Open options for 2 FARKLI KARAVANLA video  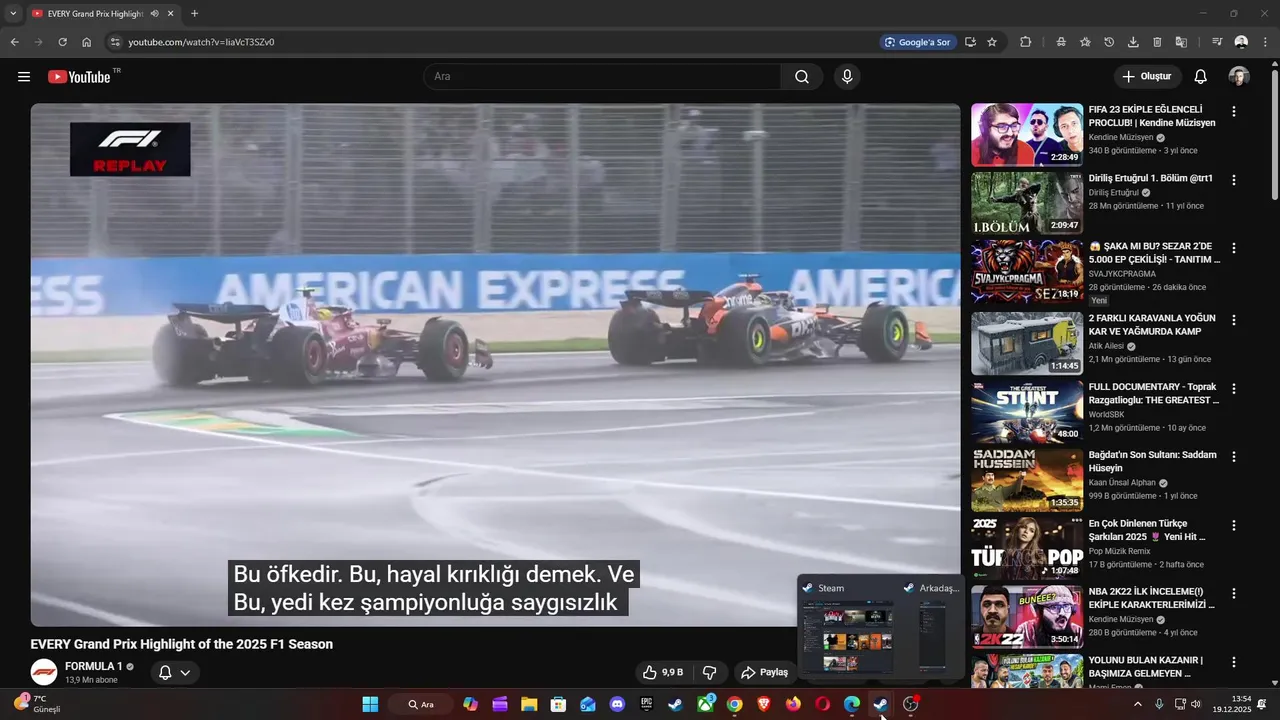tap(1234, 320)
